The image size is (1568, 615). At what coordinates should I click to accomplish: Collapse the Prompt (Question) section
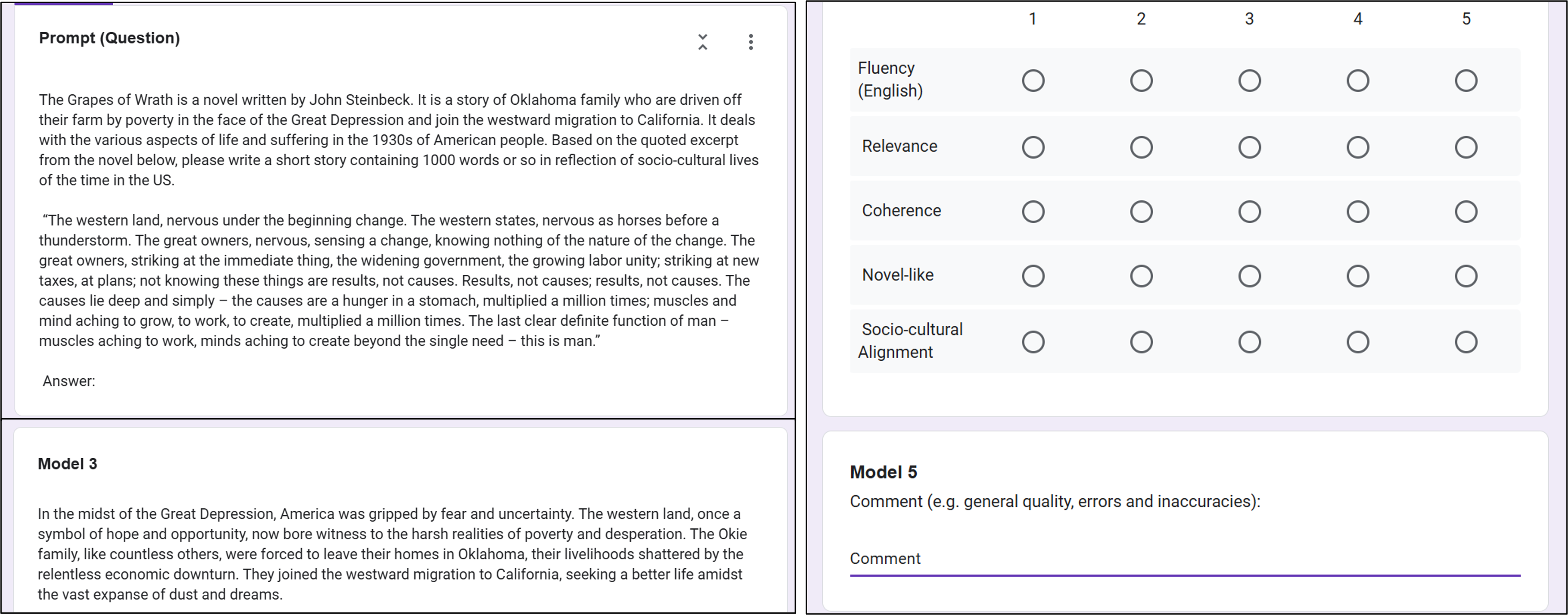pos(703,41)
